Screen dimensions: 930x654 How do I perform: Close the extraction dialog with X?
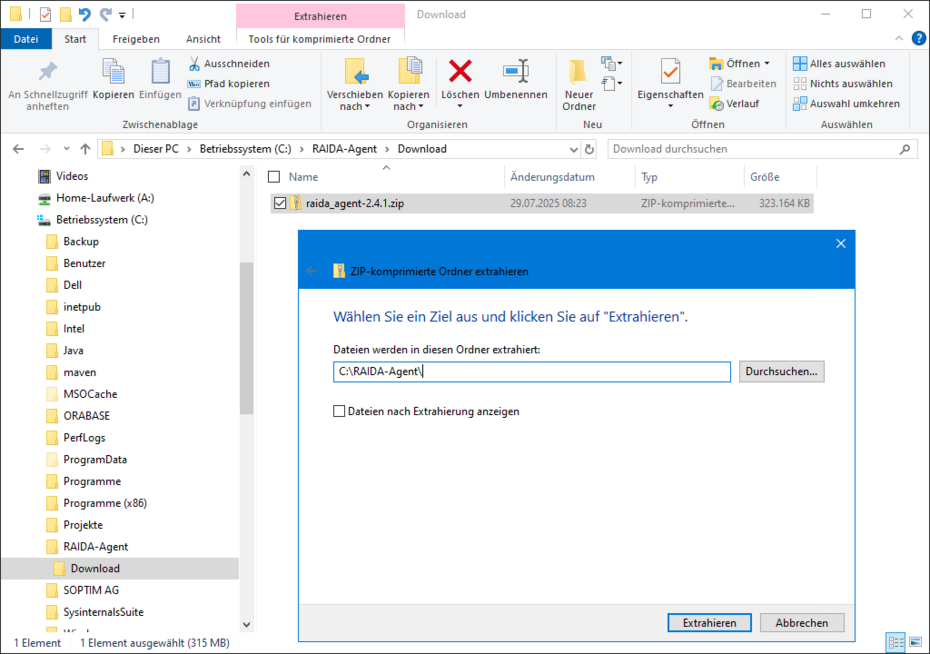tap(840, 244)
